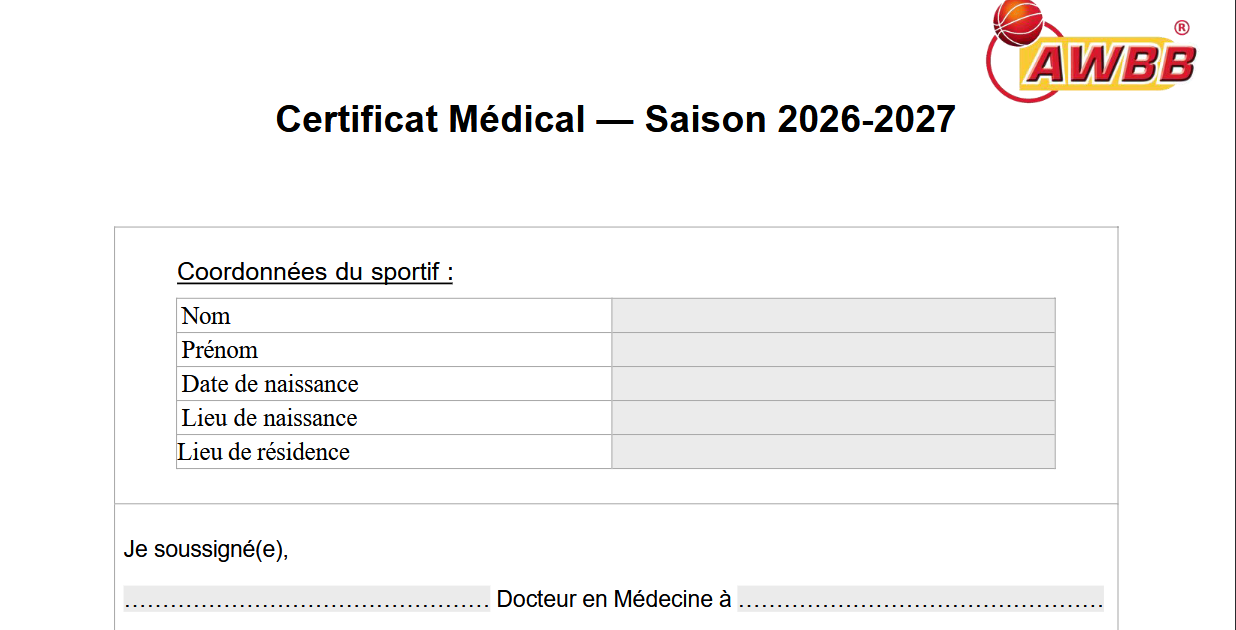Viewport: 1236px width, 630px height.
Task: Click the Prénom input field
Action: click(833, 350)
